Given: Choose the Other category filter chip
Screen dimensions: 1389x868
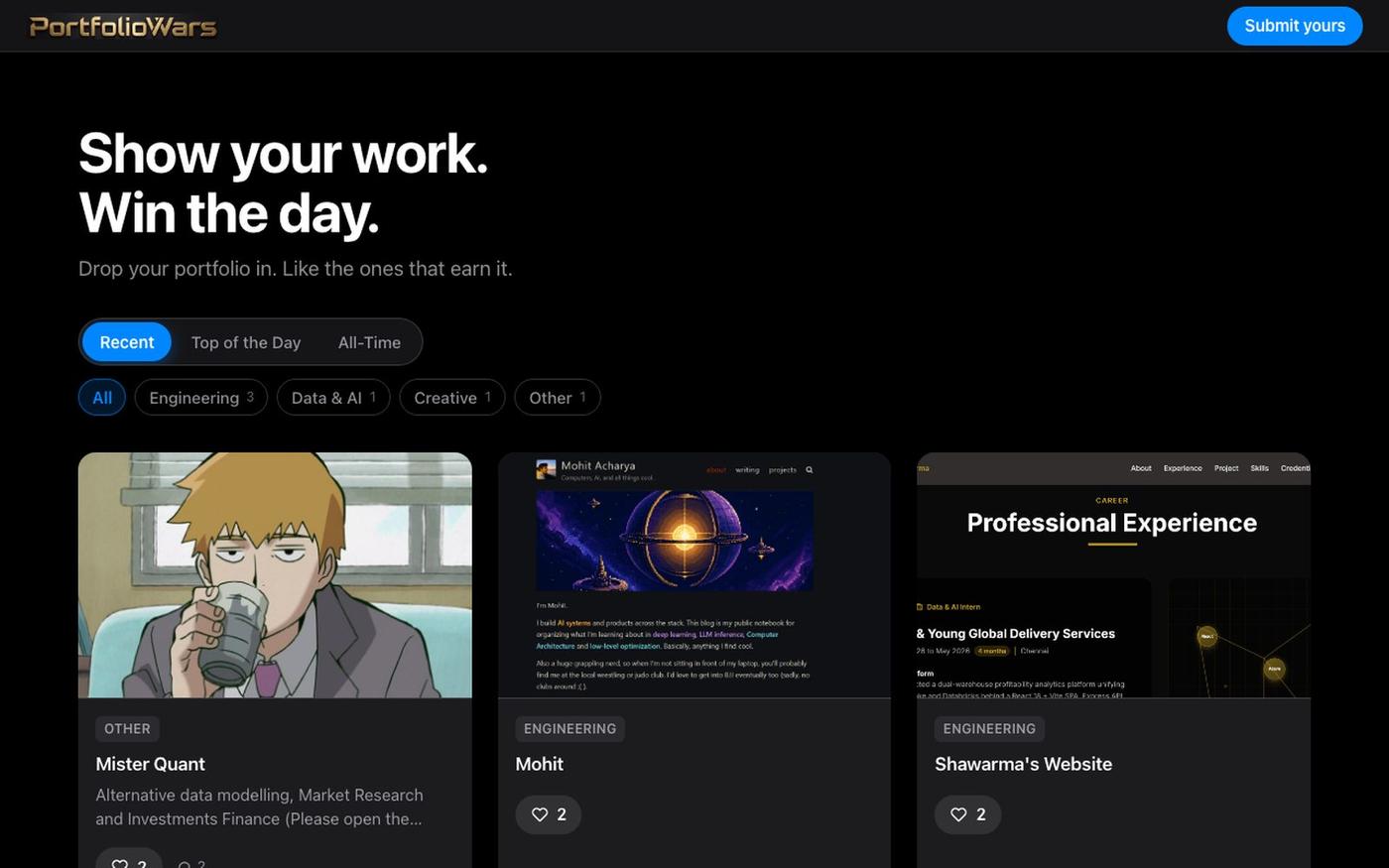Looking at the screenshot, I should point(558,398).
